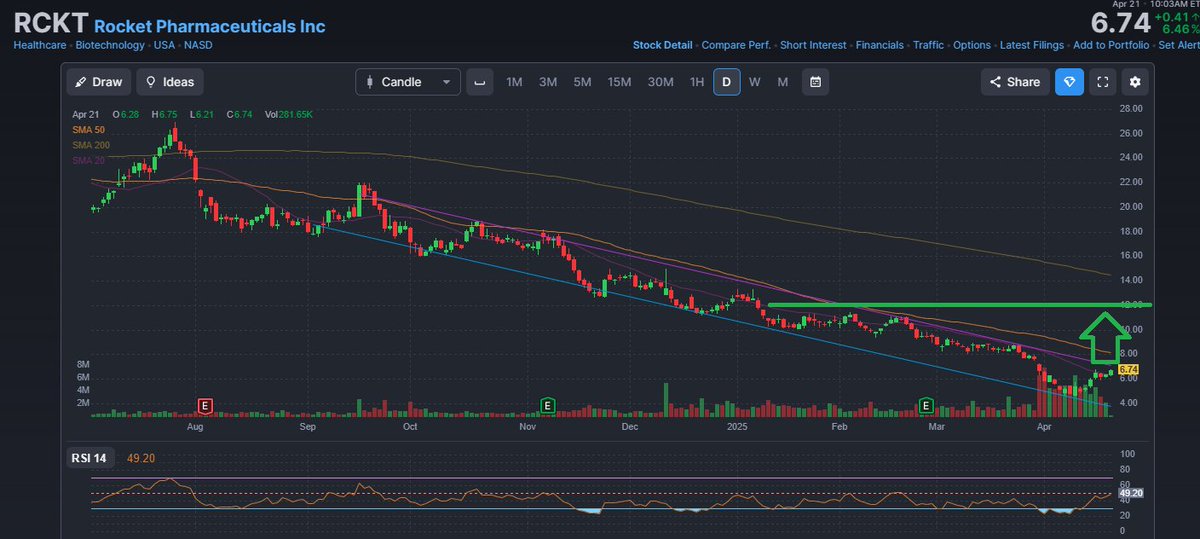The image size is (1200, 539).
Task: Click the large 6.74 quote price
Action: tap(1119, 23)
